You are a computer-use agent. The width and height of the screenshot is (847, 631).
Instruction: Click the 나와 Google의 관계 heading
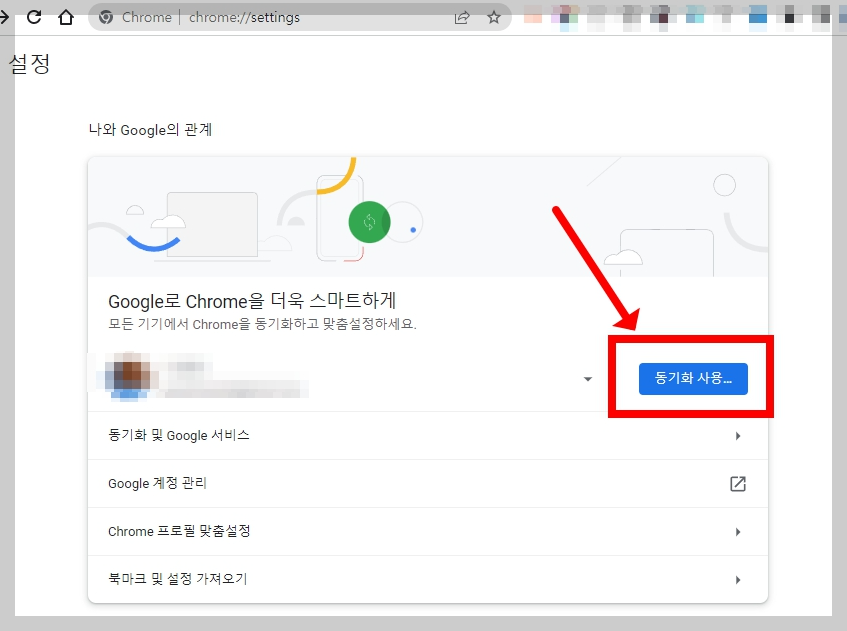click(x=150, y=130)
